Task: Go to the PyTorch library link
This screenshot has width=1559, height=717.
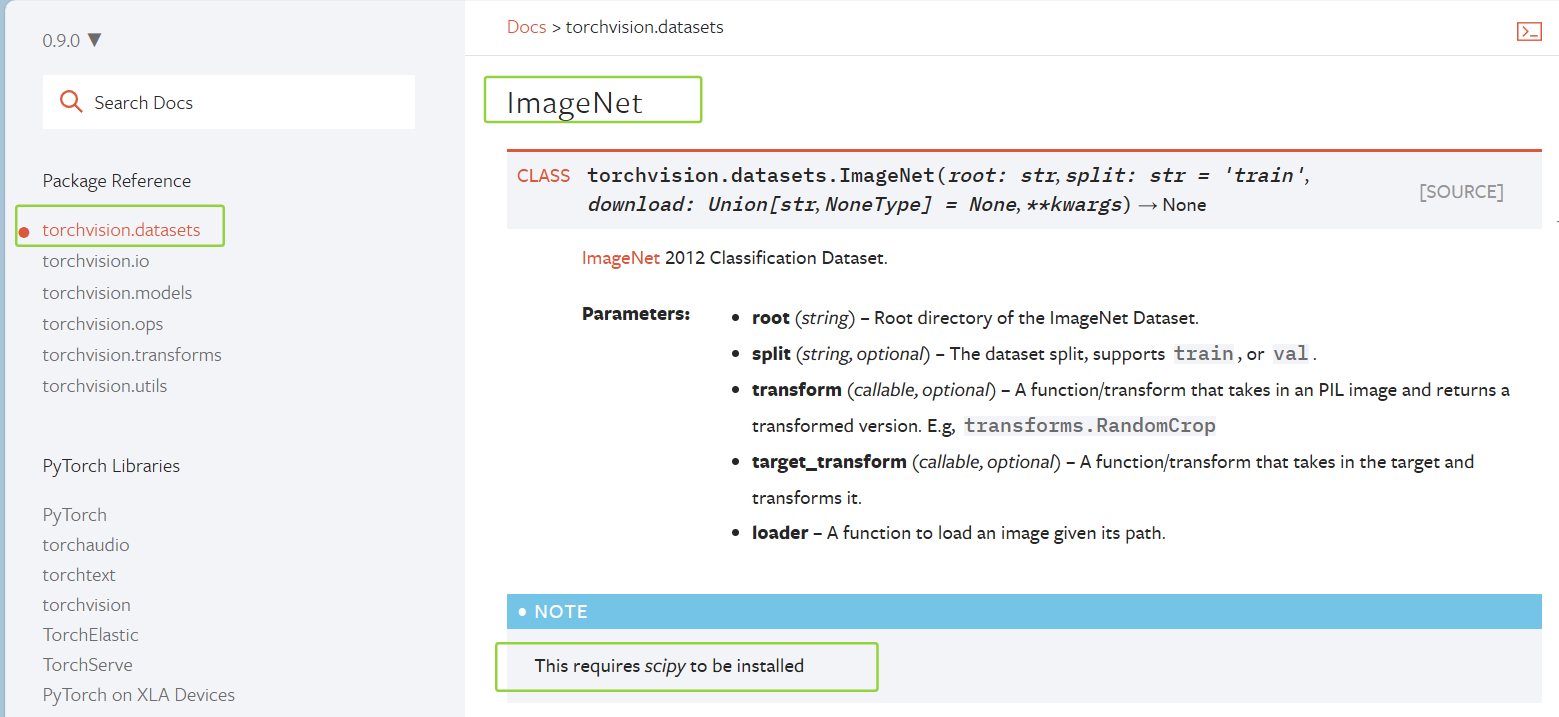Action: pos(74,515)
